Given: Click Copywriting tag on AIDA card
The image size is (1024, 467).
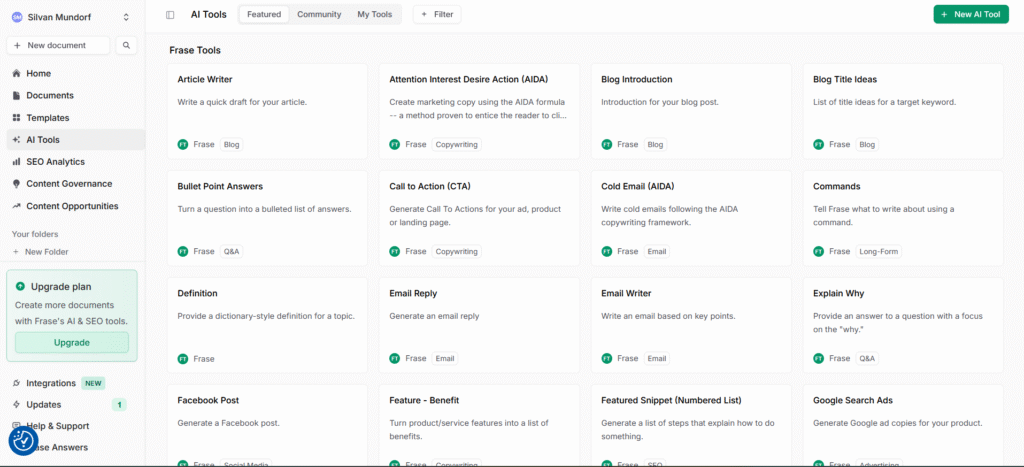Looking at the screenshot, I should [456, 144].
